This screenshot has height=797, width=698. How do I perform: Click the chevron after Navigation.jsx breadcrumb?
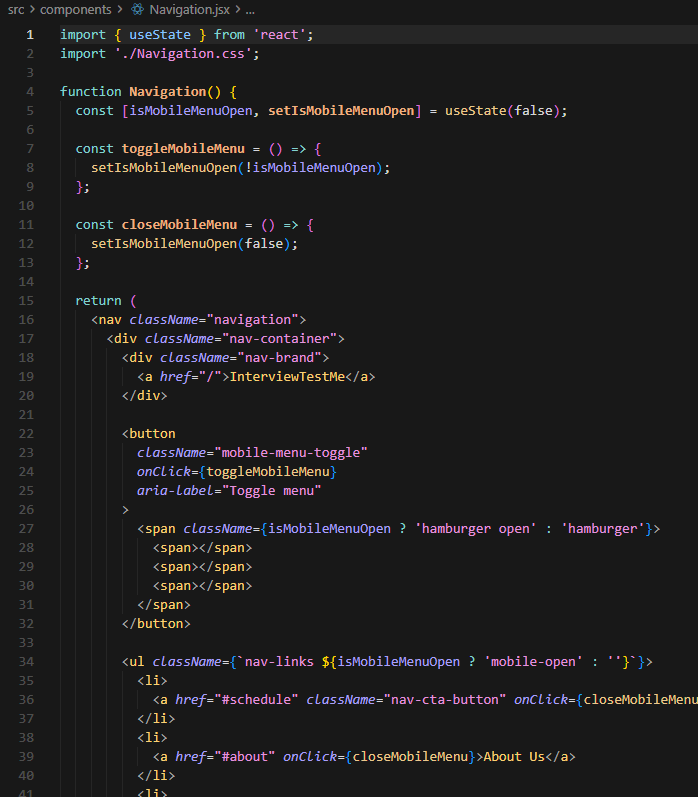pos(237,9)
